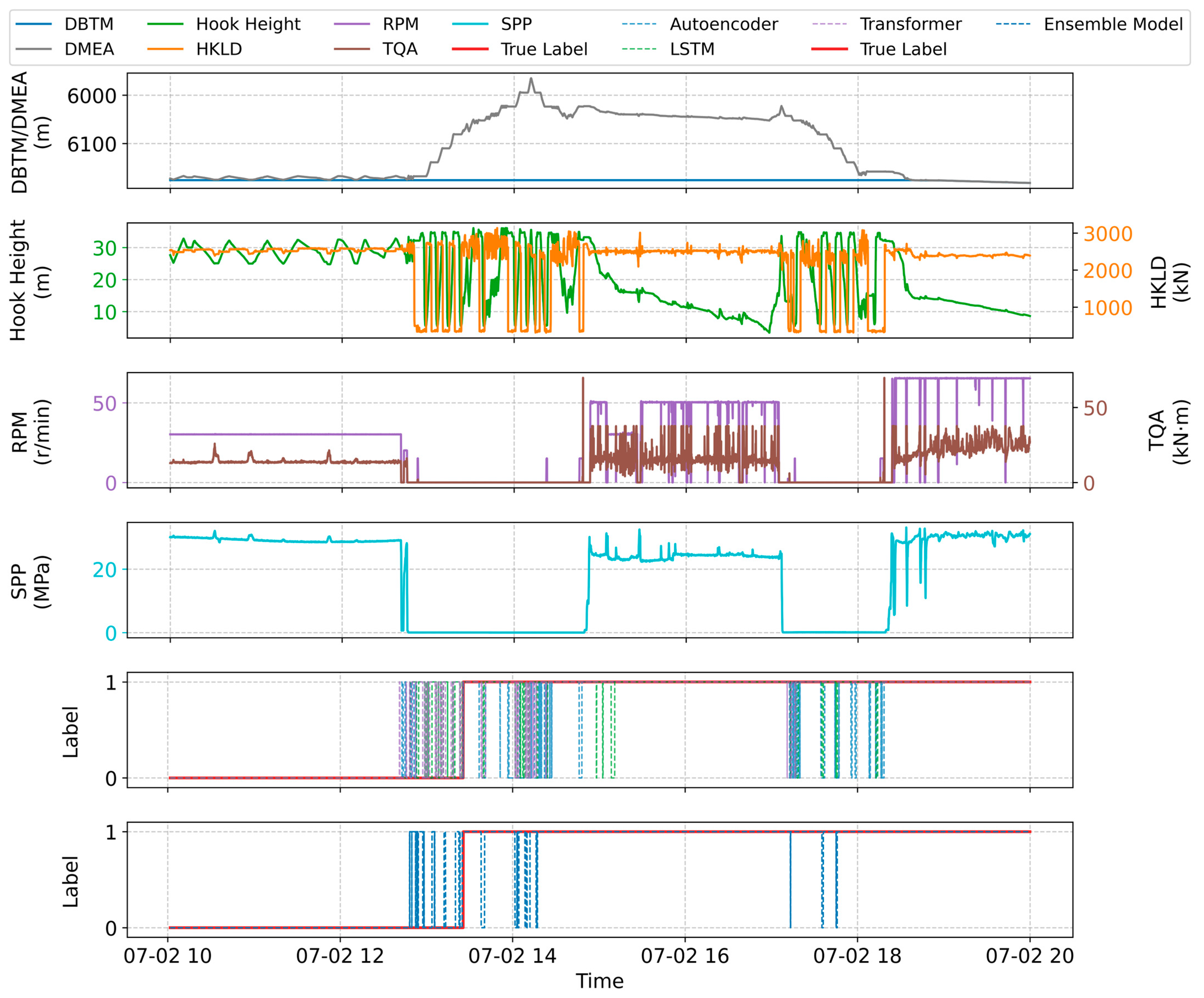This screenshot has width=1204, height=998.
Task: Click the LSTM legend label
Action: (692, 49)
